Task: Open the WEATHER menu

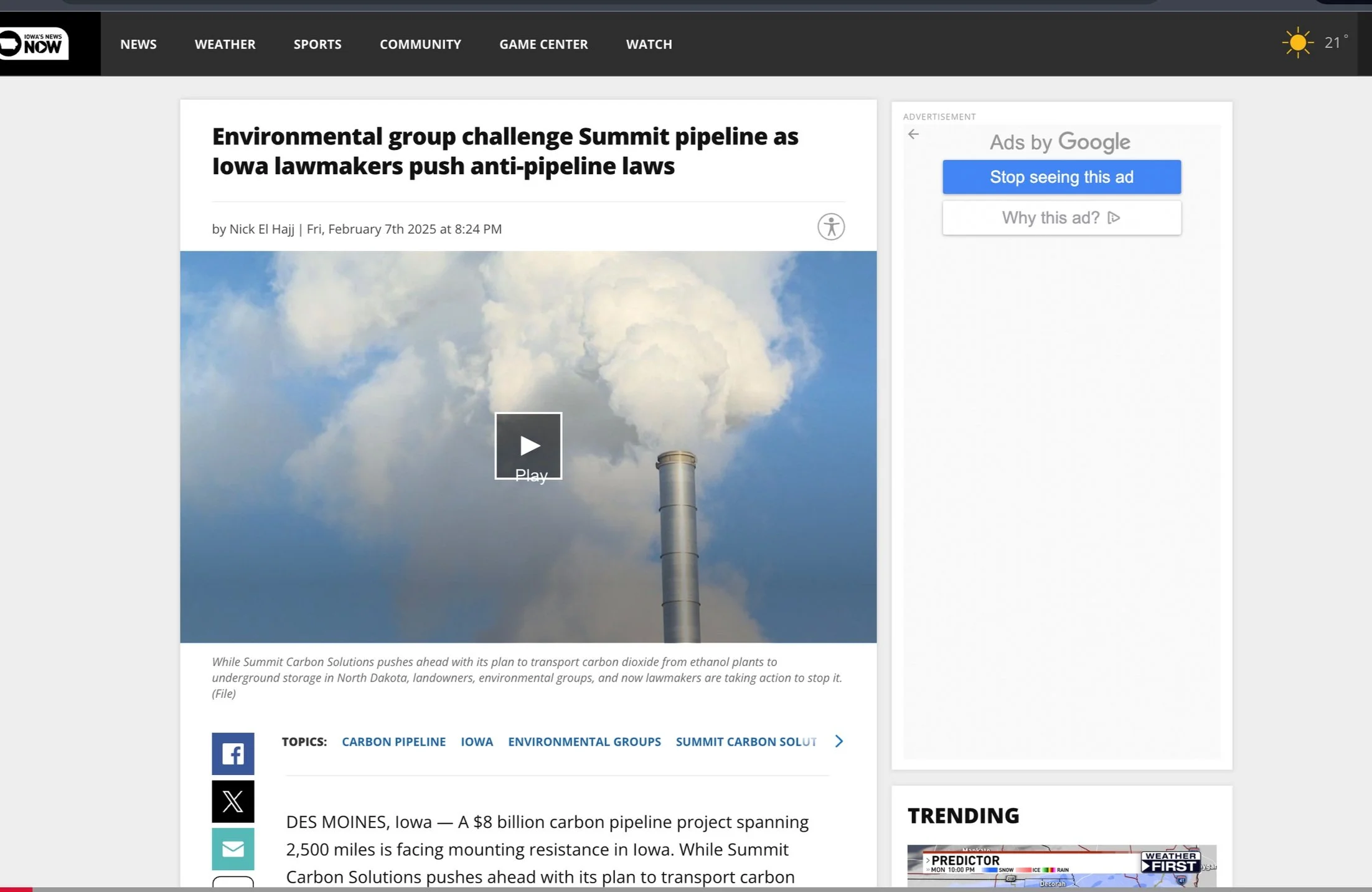Action: pyautogui.click(x=225, y=44)
